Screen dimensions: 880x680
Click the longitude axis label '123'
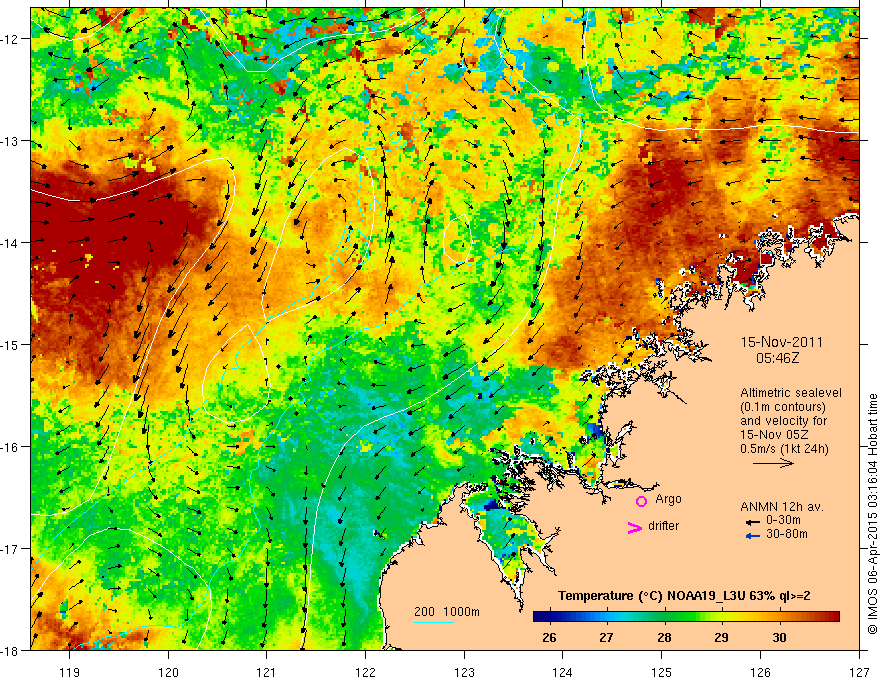[x=464, y=672]
